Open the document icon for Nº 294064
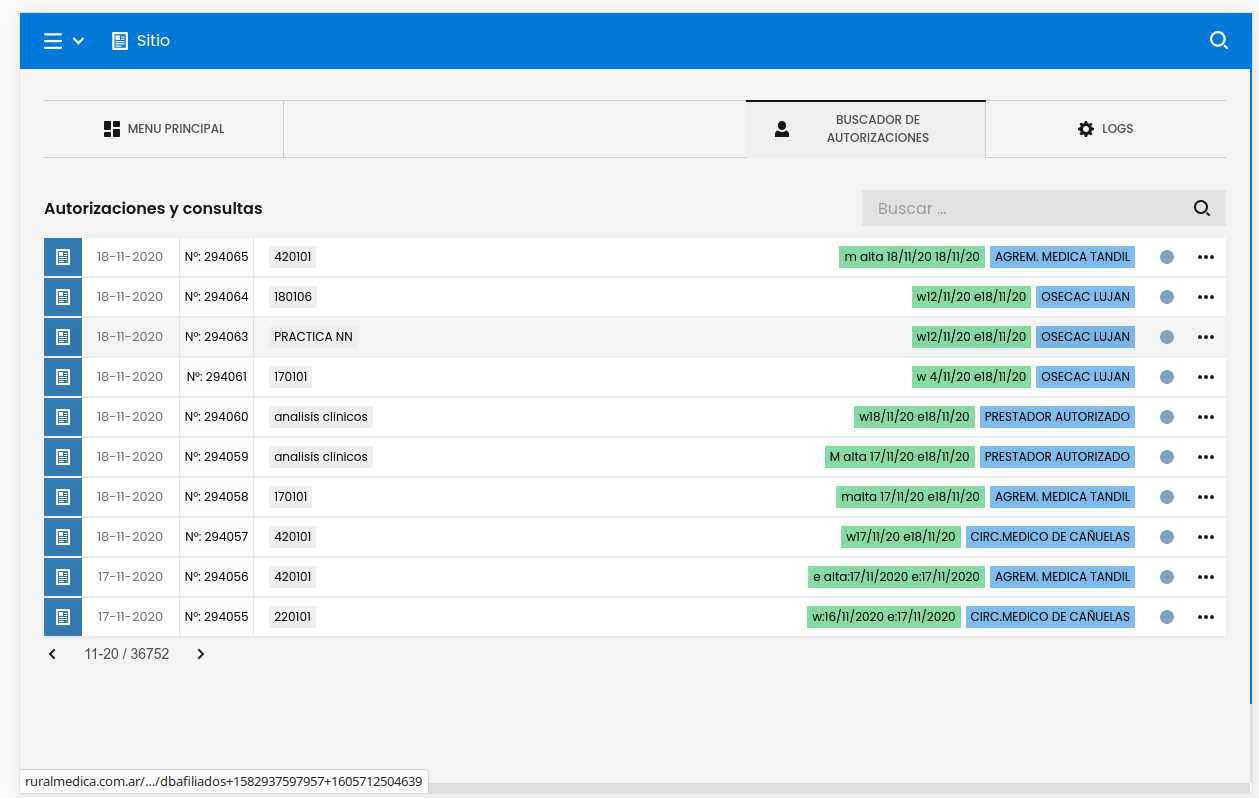Viewport: 1259px width, 798px height. [x=63, y=297]
